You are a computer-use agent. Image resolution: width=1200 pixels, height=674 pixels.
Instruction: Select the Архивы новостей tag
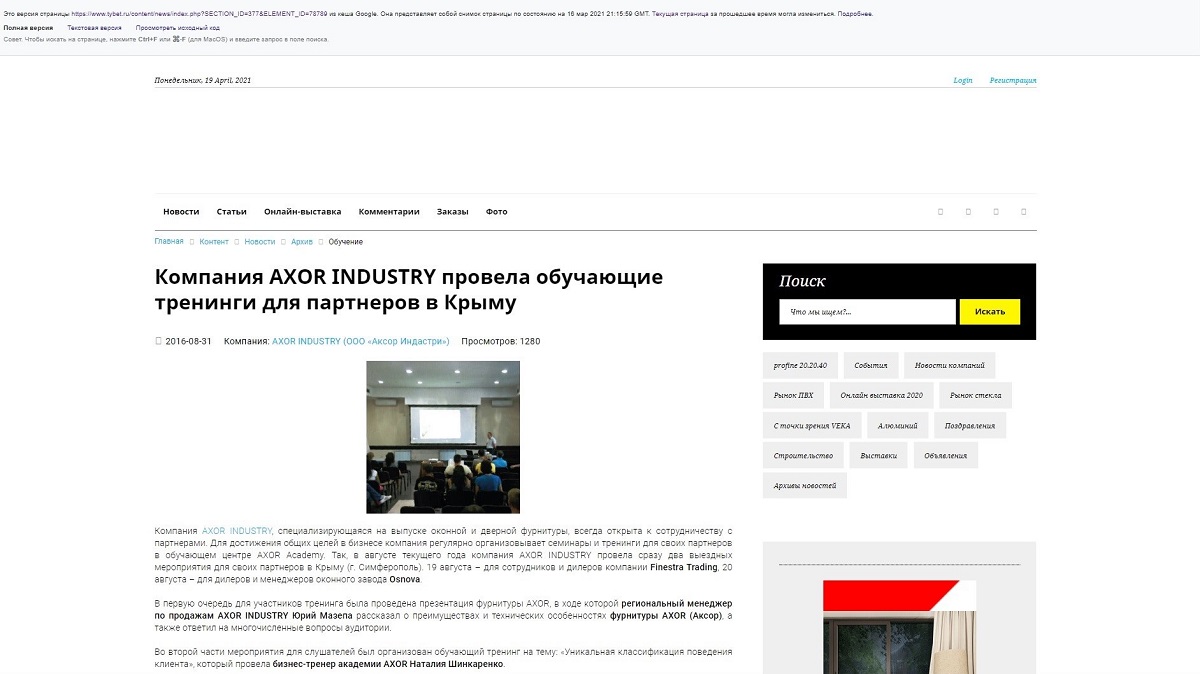805,485
